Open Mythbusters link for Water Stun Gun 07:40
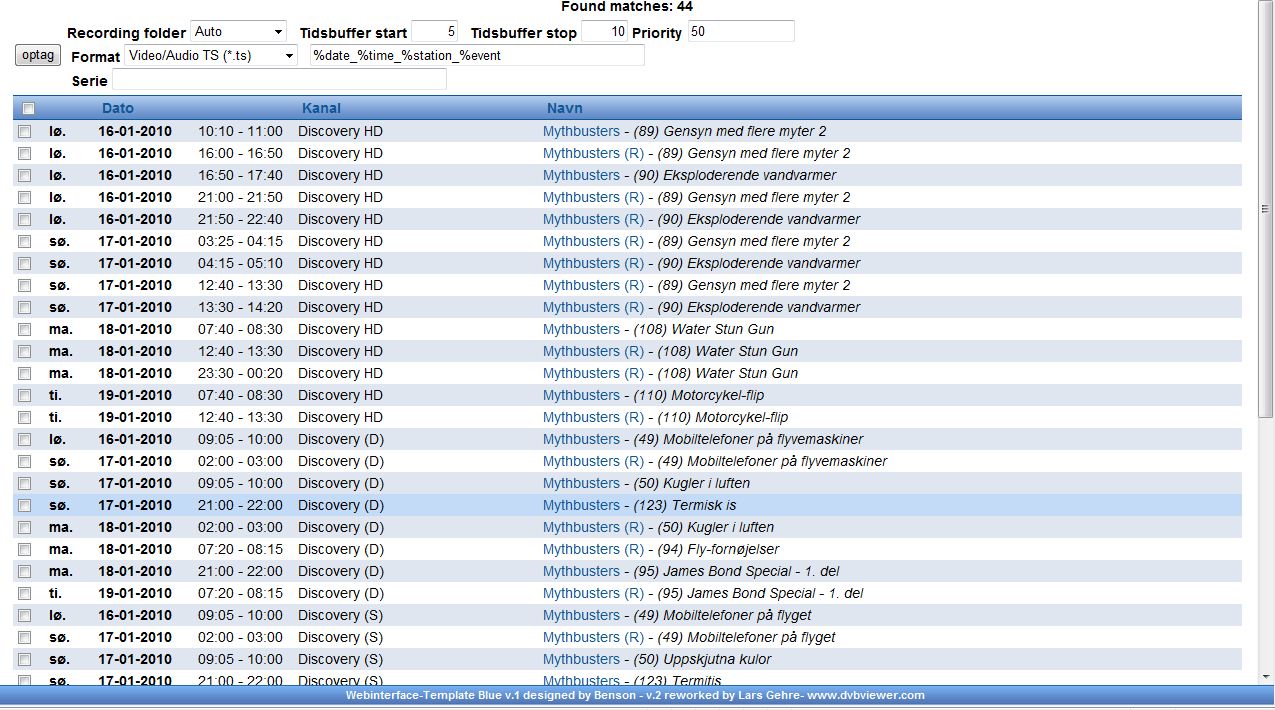 point(581,329)
